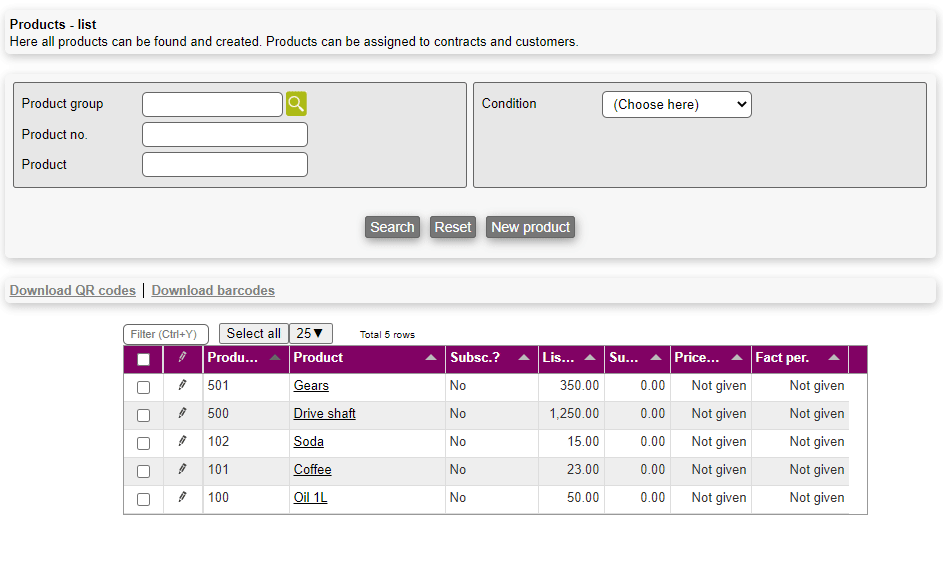Tick the checkbox for product 501 Gears

click(143, 387)
